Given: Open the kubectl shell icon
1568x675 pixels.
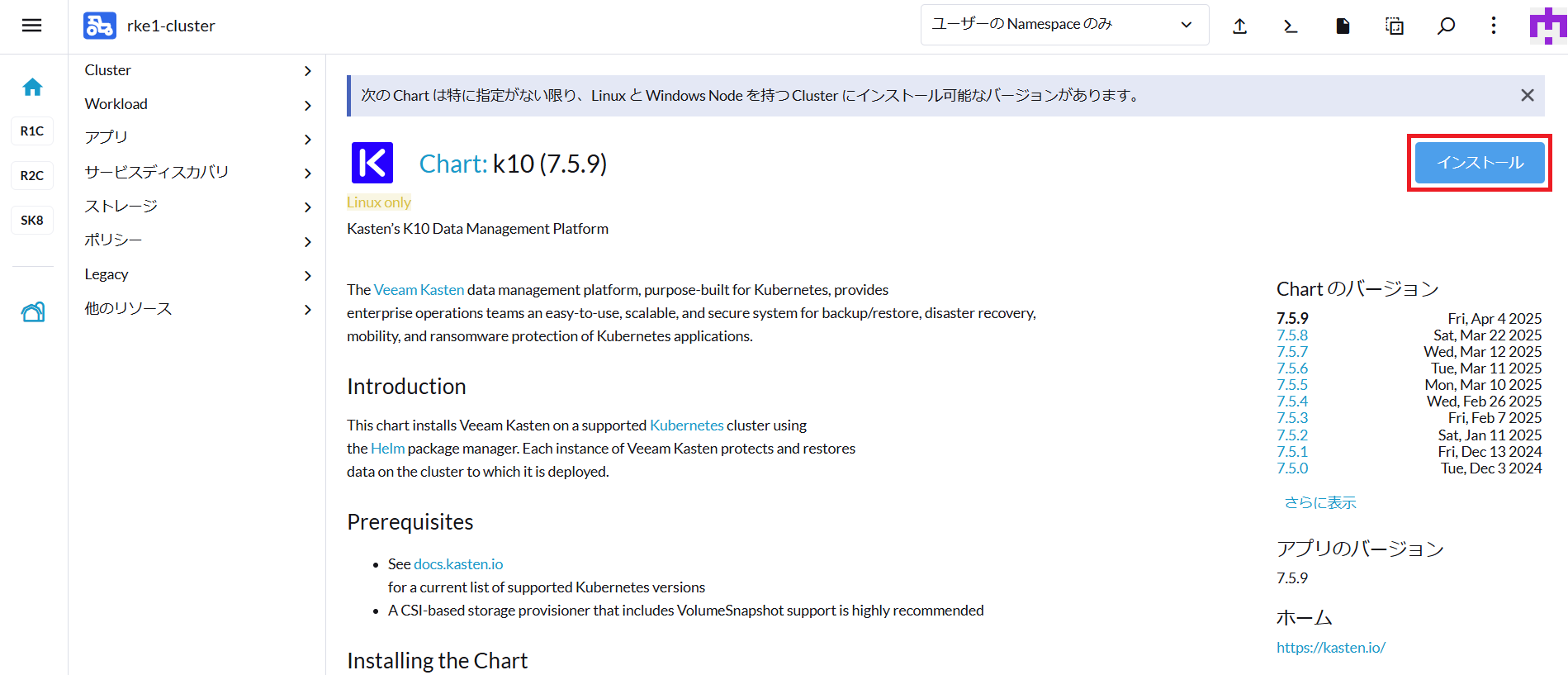Looking at the screenshot, I should (x=1291, y=26).
